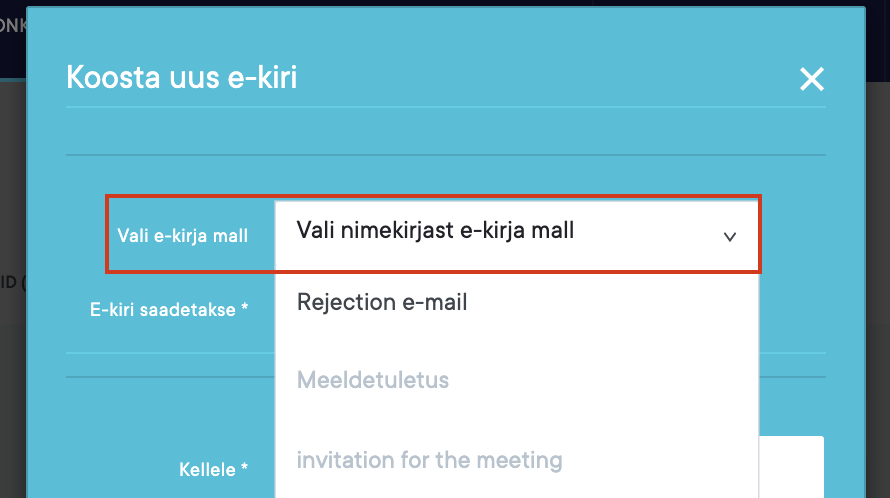Click the Koosta uus e-kiri heading
This screenshot has width=890, height=498.
181,77
